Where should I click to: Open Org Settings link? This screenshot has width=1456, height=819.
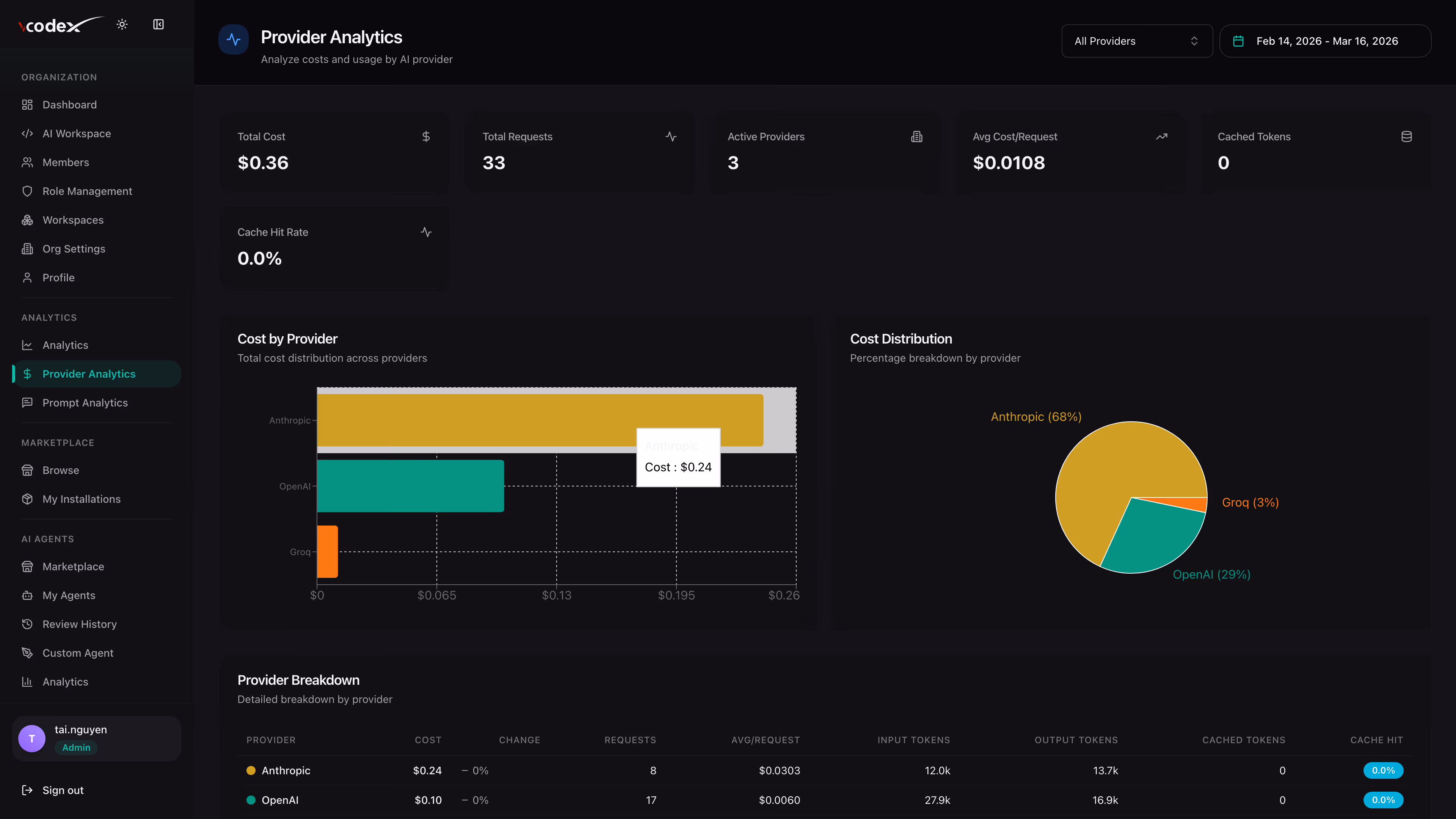click(74, 249)
